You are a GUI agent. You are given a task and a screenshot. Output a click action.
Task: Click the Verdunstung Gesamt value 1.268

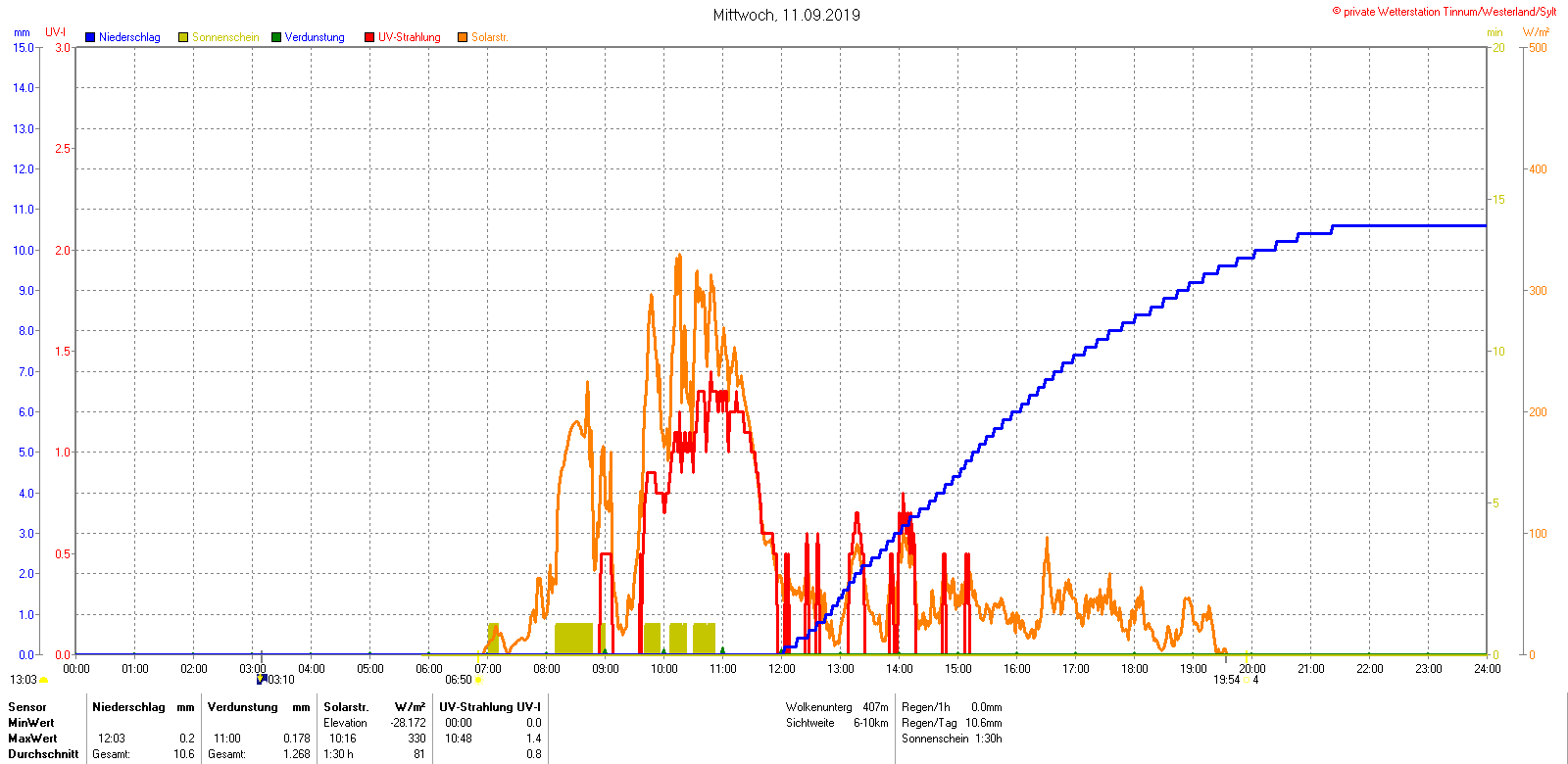point(297,754)
